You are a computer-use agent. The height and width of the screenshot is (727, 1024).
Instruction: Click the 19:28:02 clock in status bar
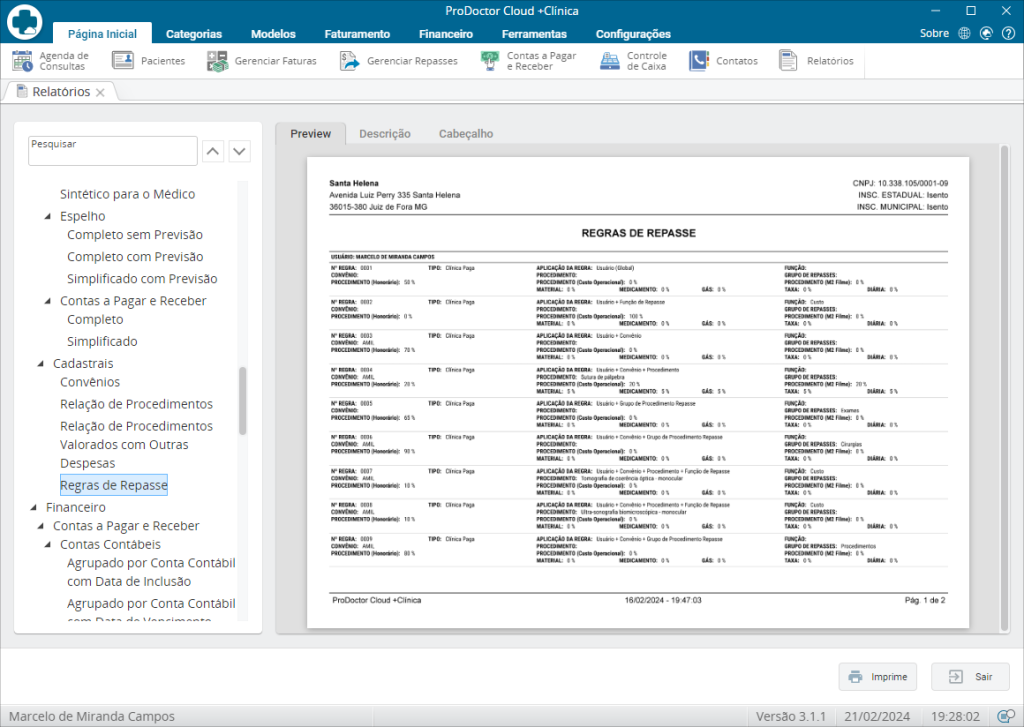(955, 717)
